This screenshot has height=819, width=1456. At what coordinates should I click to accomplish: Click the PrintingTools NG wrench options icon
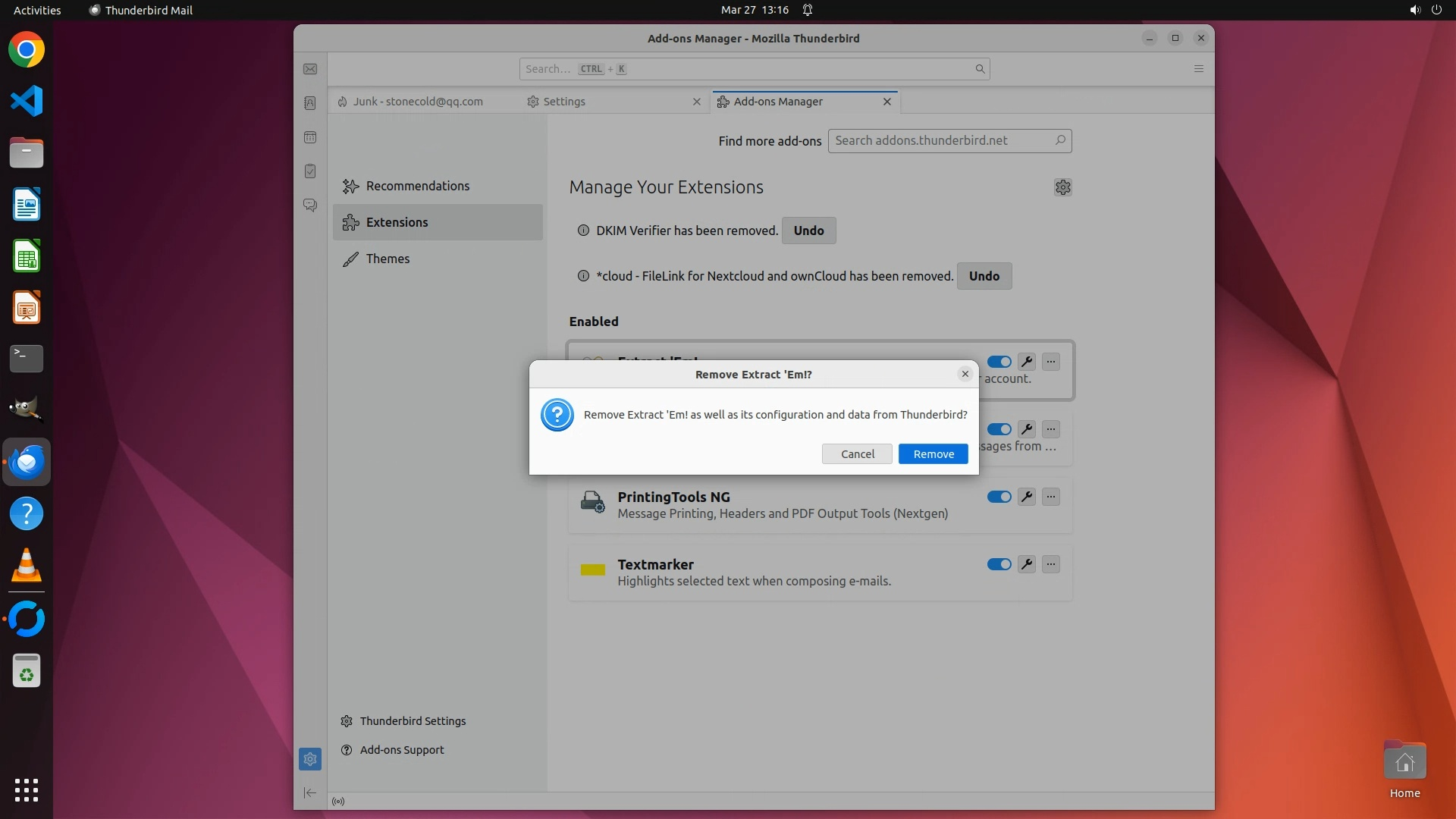[1026, 497]
